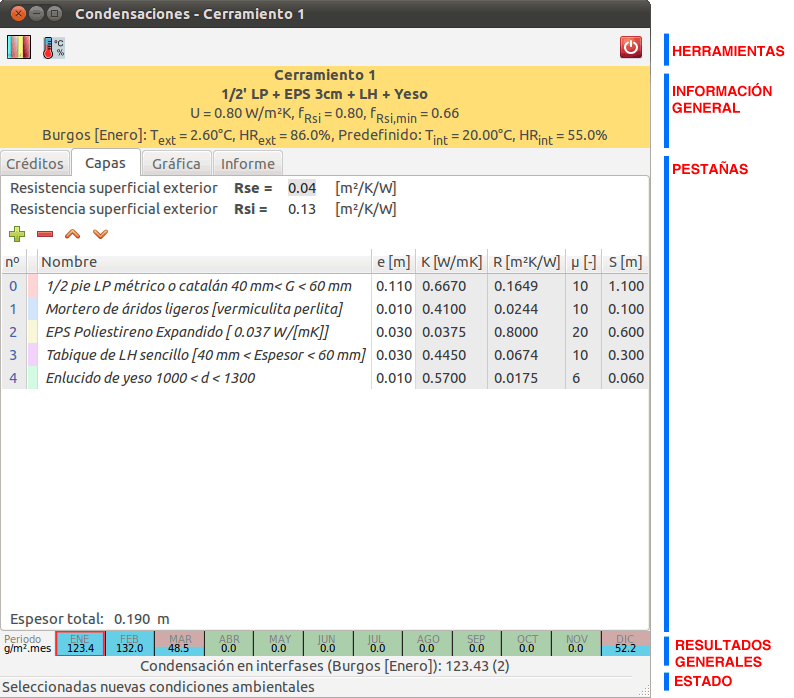Sort by the Nombre column header
The image size is (794, 698).
(200, 262)
